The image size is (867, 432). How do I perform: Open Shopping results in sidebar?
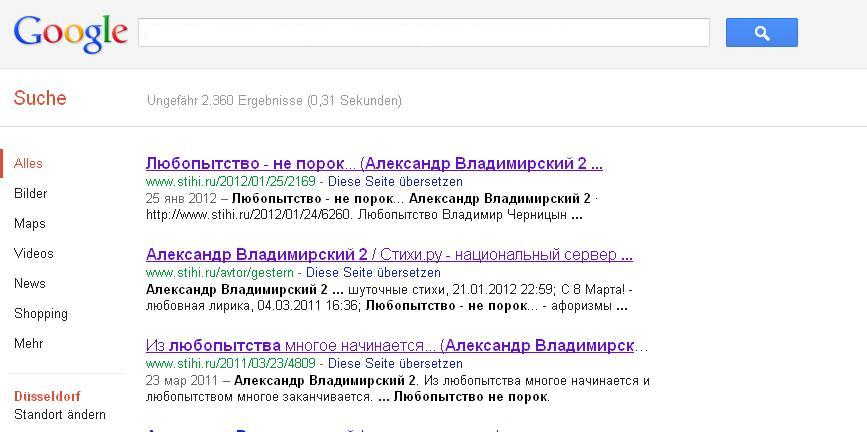click(x=40, y=313)
